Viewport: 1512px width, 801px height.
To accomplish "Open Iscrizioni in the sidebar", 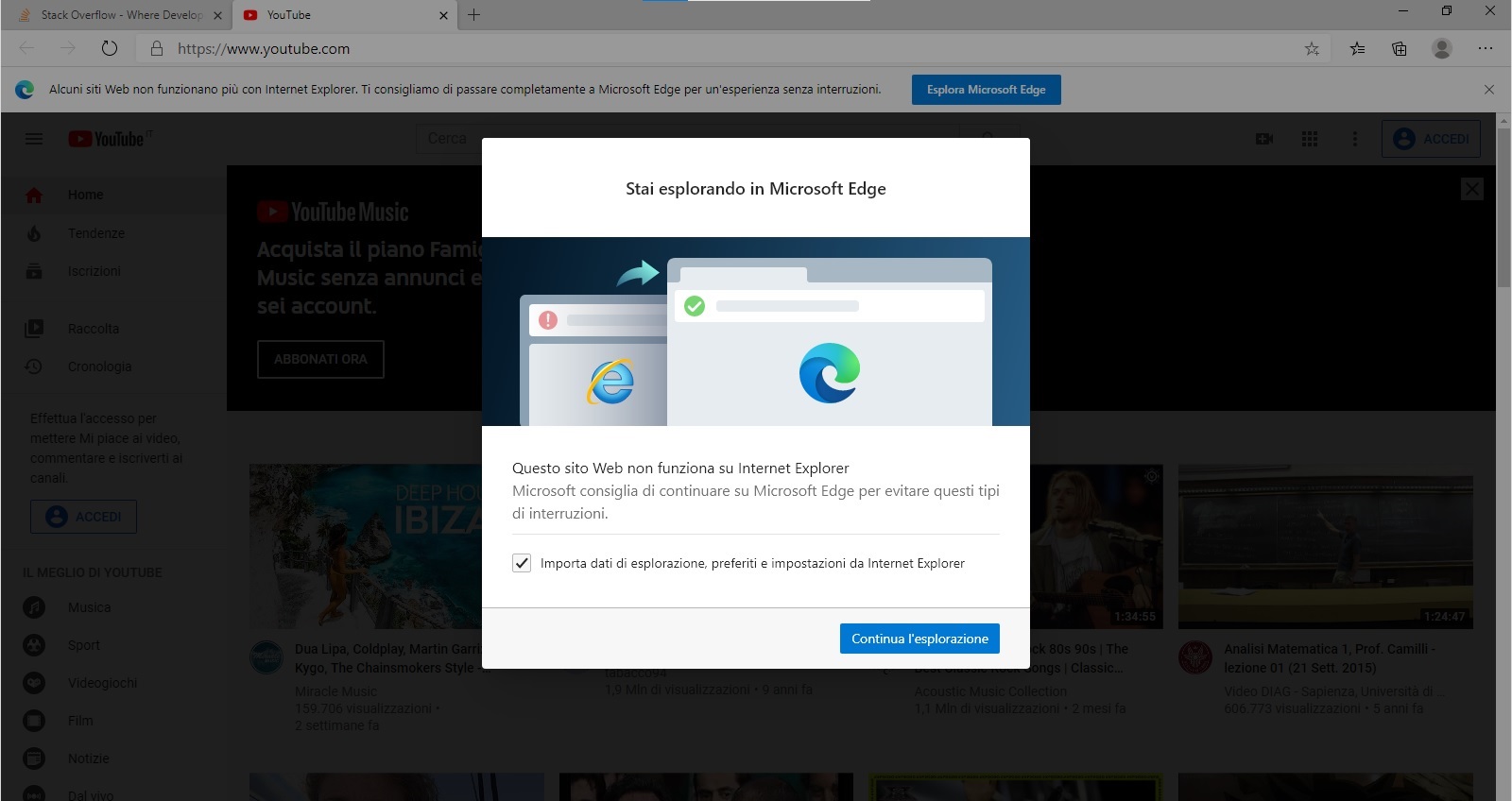I will click(113, 271).
